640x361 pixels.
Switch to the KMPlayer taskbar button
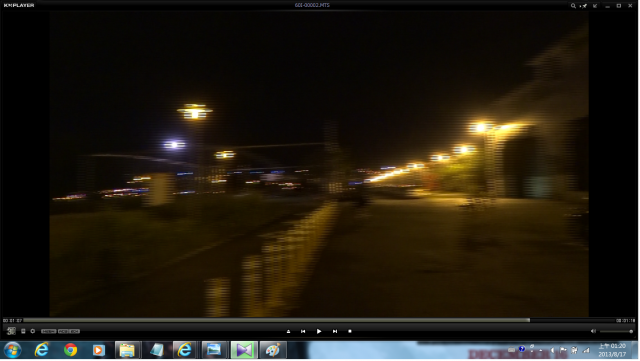click(x=244, y=350)
